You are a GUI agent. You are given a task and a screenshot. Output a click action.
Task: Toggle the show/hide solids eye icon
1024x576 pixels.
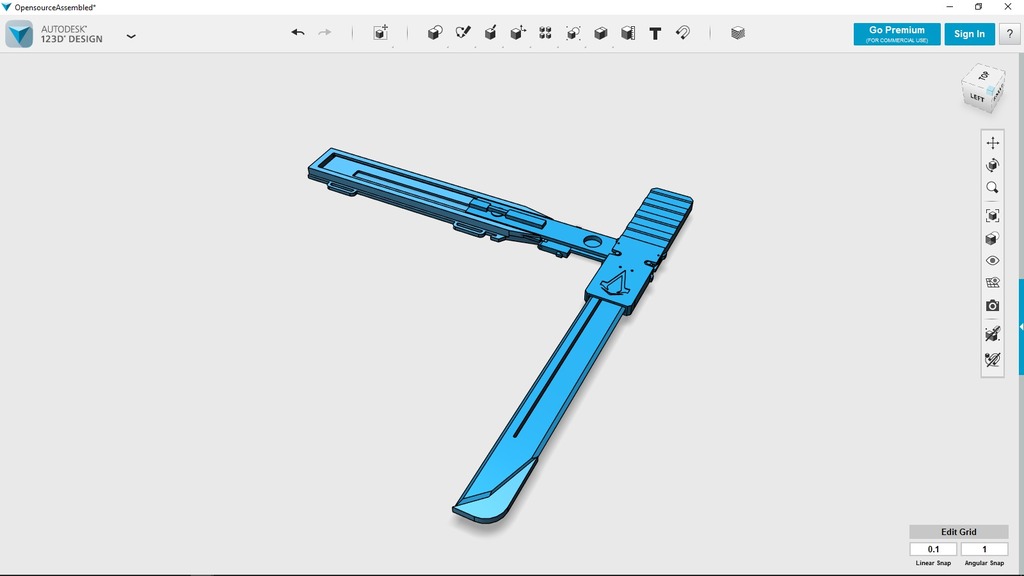click(992, 260)
